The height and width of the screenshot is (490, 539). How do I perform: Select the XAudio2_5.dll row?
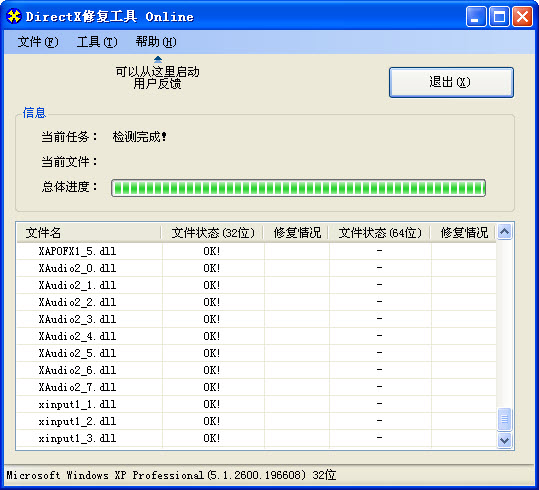[256, 353]
